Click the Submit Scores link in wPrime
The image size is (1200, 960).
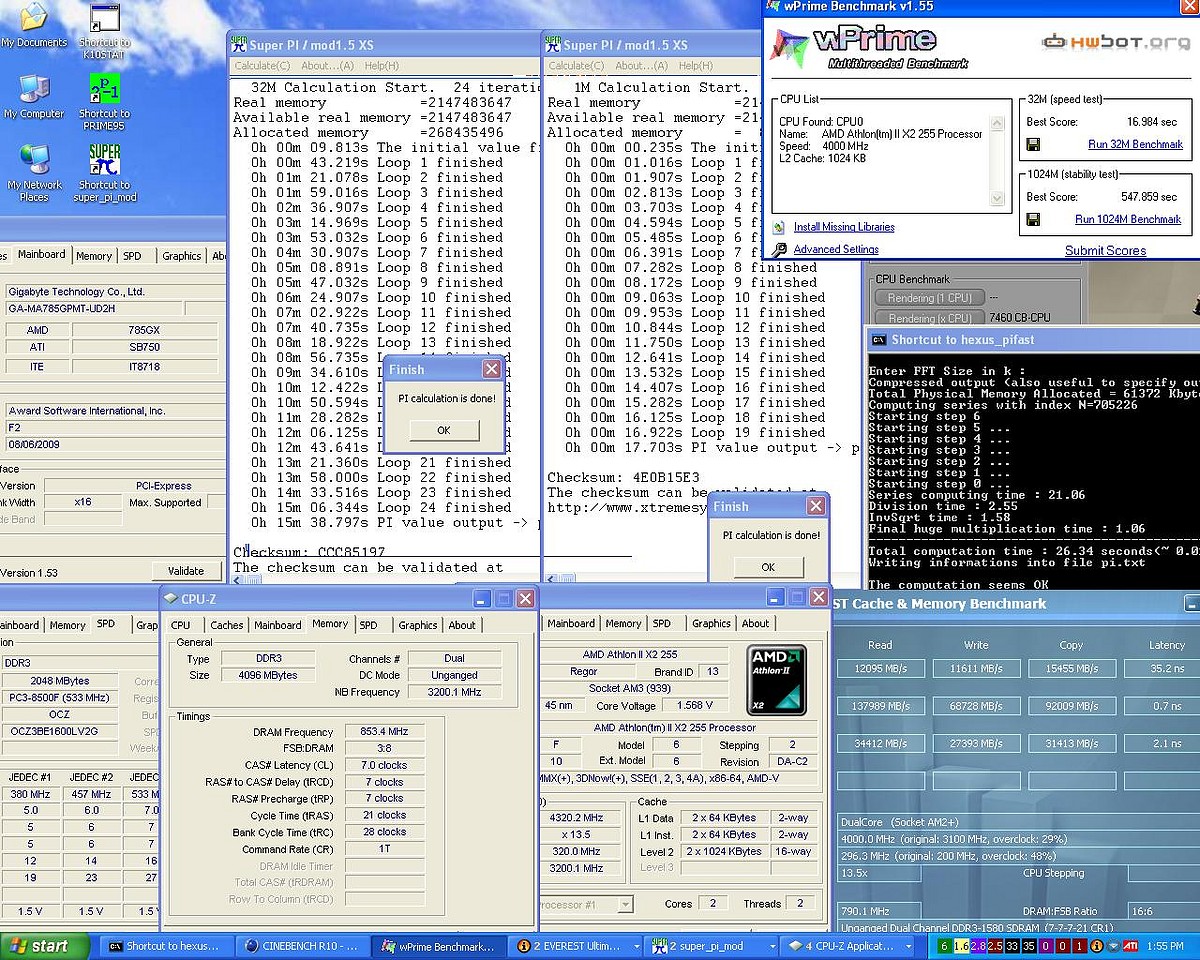tap(1105, 250)
